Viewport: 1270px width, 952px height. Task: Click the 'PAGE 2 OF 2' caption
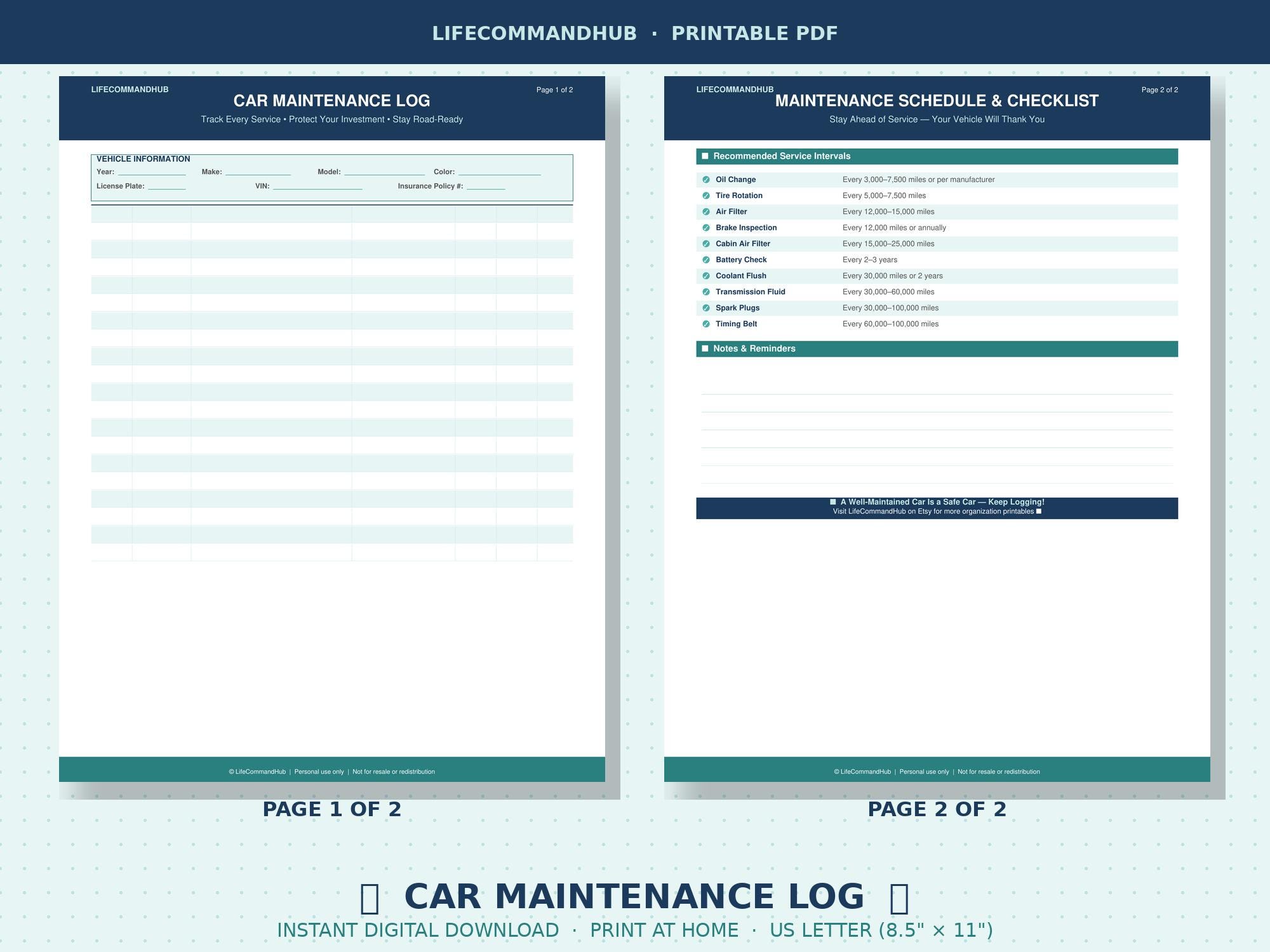click(x=937, y=809)
